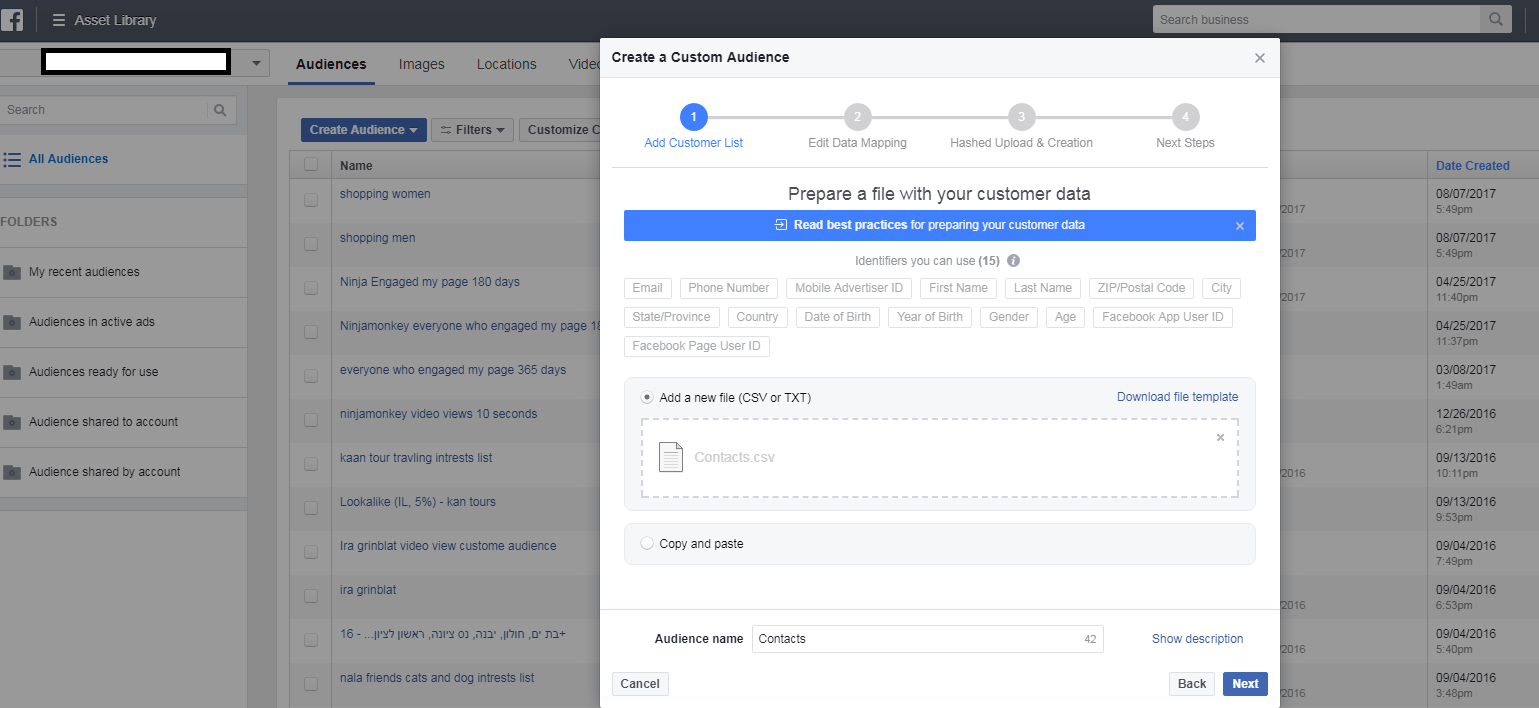
Task: Click the sidebar search magnifier icon
Action: (x=220, y=110)
